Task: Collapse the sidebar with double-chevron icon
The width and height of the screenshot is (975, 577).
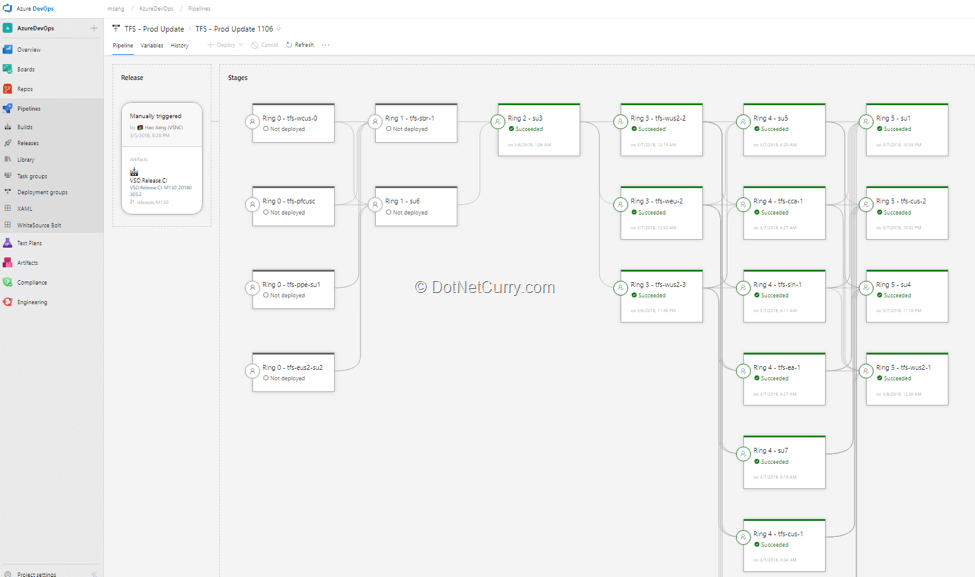Action: click(95, 574)
